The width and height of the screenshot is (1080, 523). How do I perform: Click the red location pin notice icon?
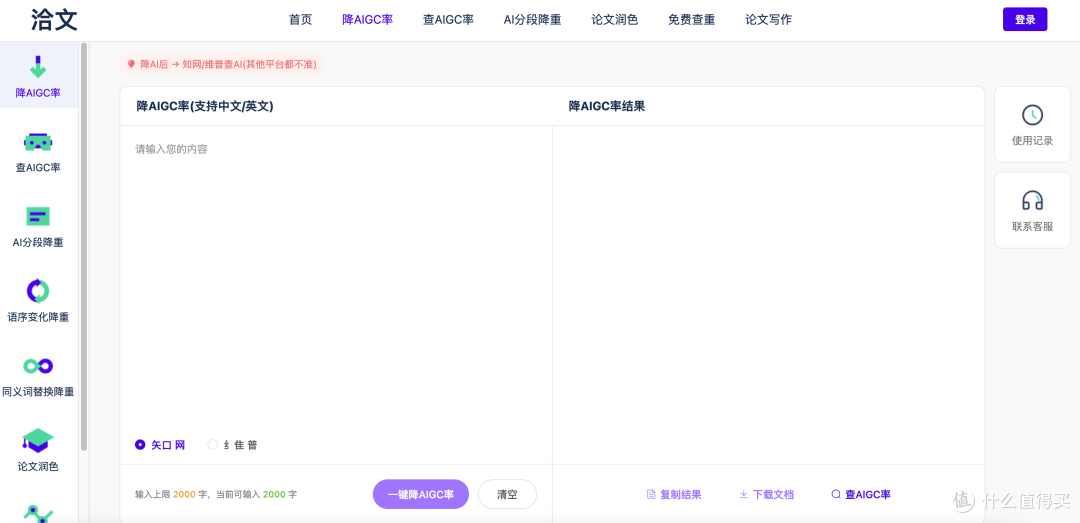pyautogui.click(x=132, y=64)
